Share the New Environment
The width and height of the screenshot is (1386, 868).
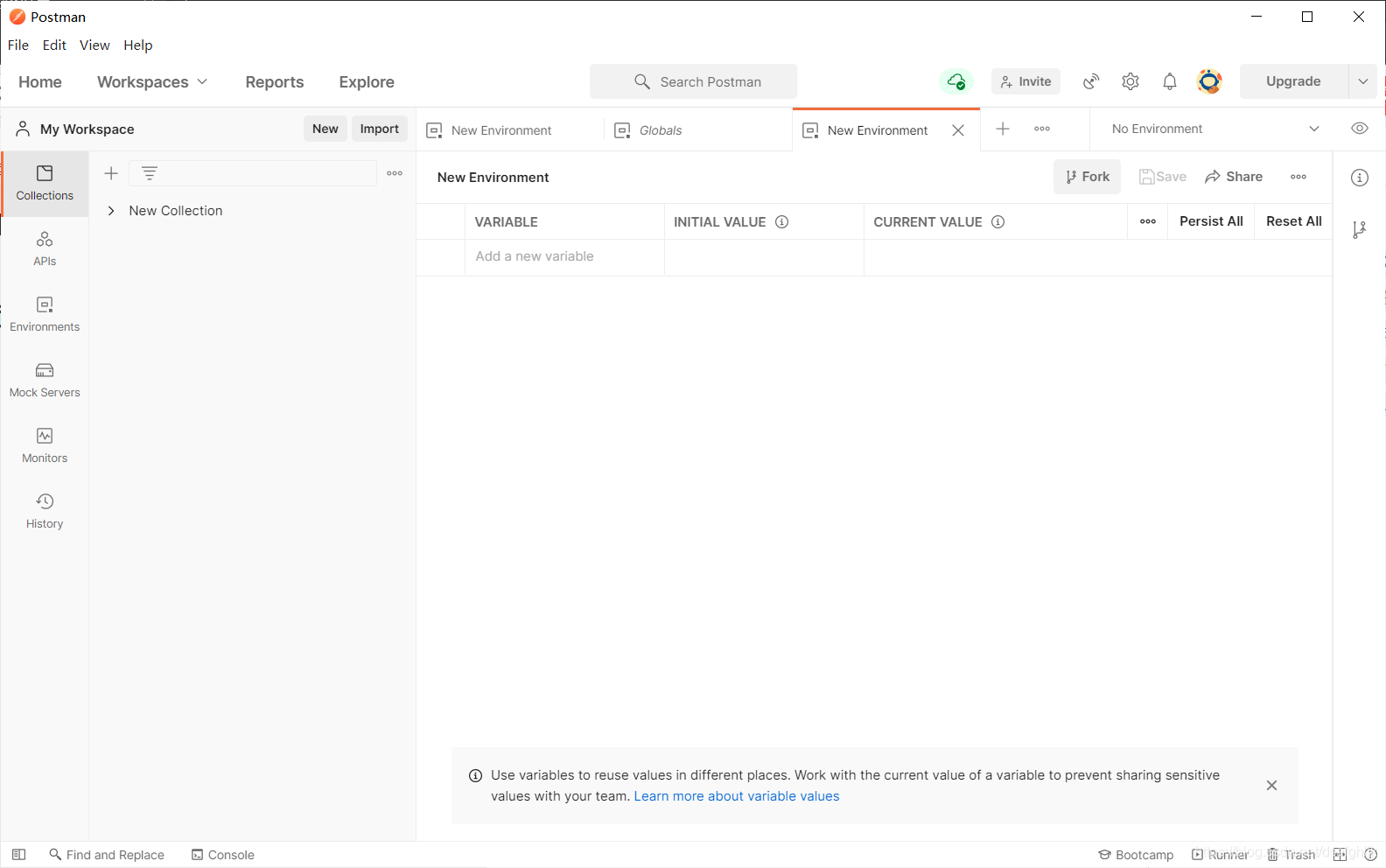tap(1234, 177)
